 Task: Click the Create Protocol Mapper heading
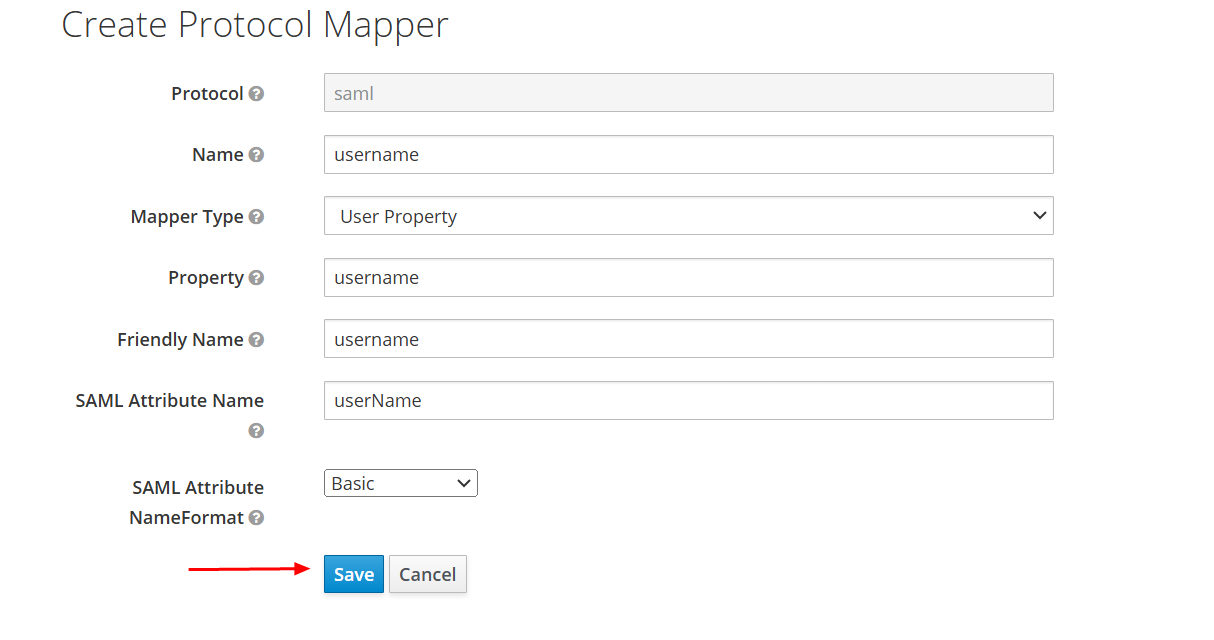pyautogui.click(x=255, y=25)
